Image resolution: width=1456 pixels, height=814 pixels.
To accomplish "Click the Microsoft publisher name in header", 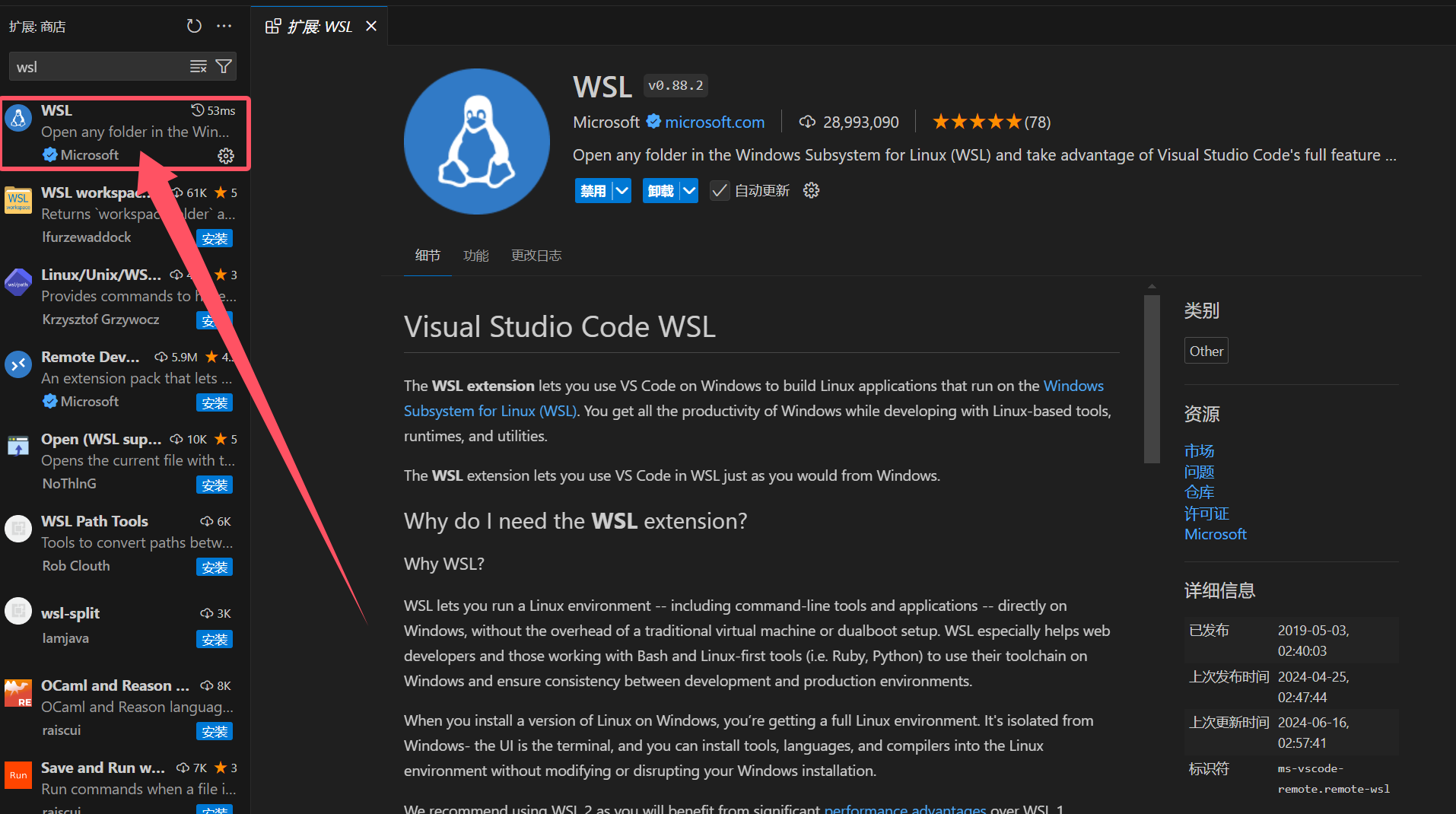I will (606, 122).
